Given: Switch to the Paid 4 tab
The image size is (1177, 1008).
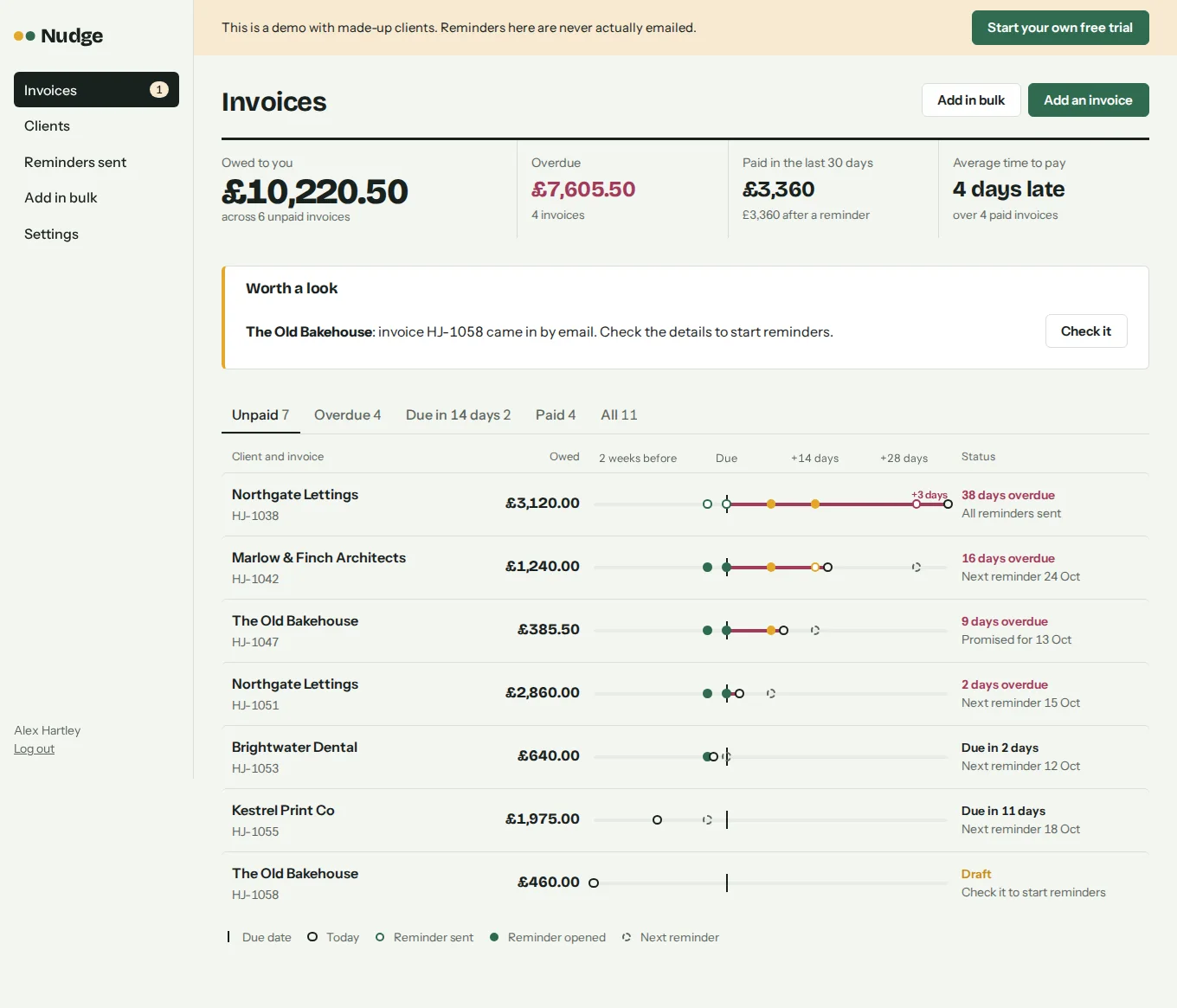Looking at the screenshot, I should coord(556,415).
